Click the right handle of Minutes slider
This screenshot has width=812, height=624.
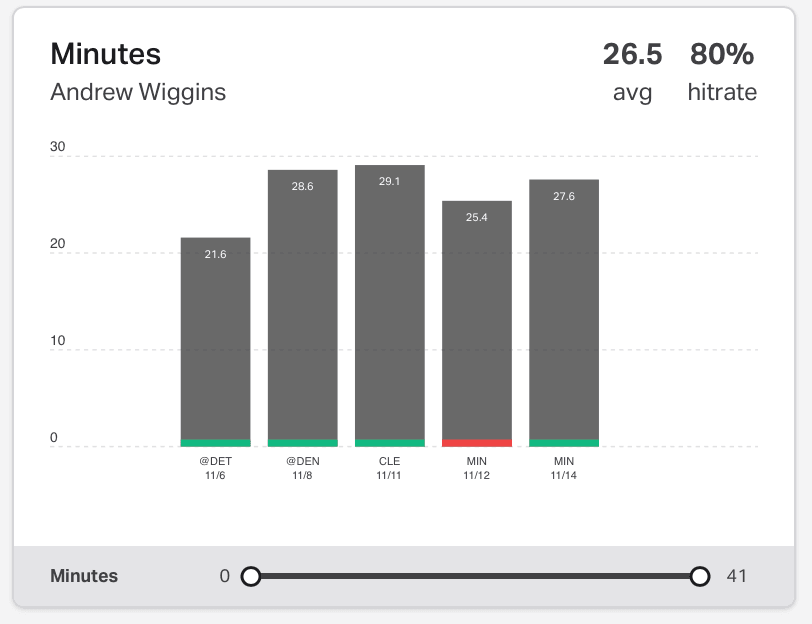point(700,576)
